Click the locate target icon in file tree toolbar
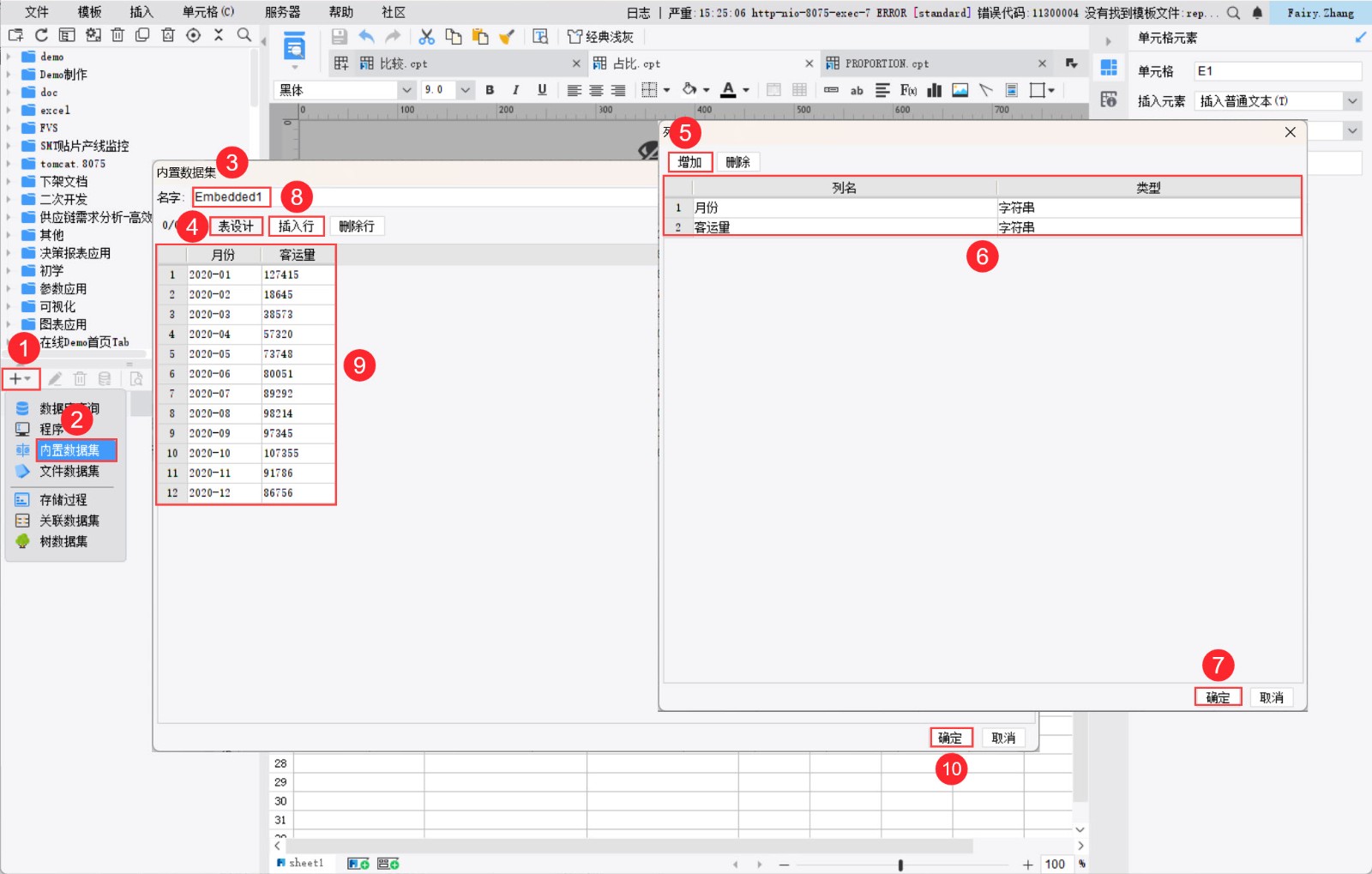1372x874 pixels. pyautogui.click(x=194, y=35)
